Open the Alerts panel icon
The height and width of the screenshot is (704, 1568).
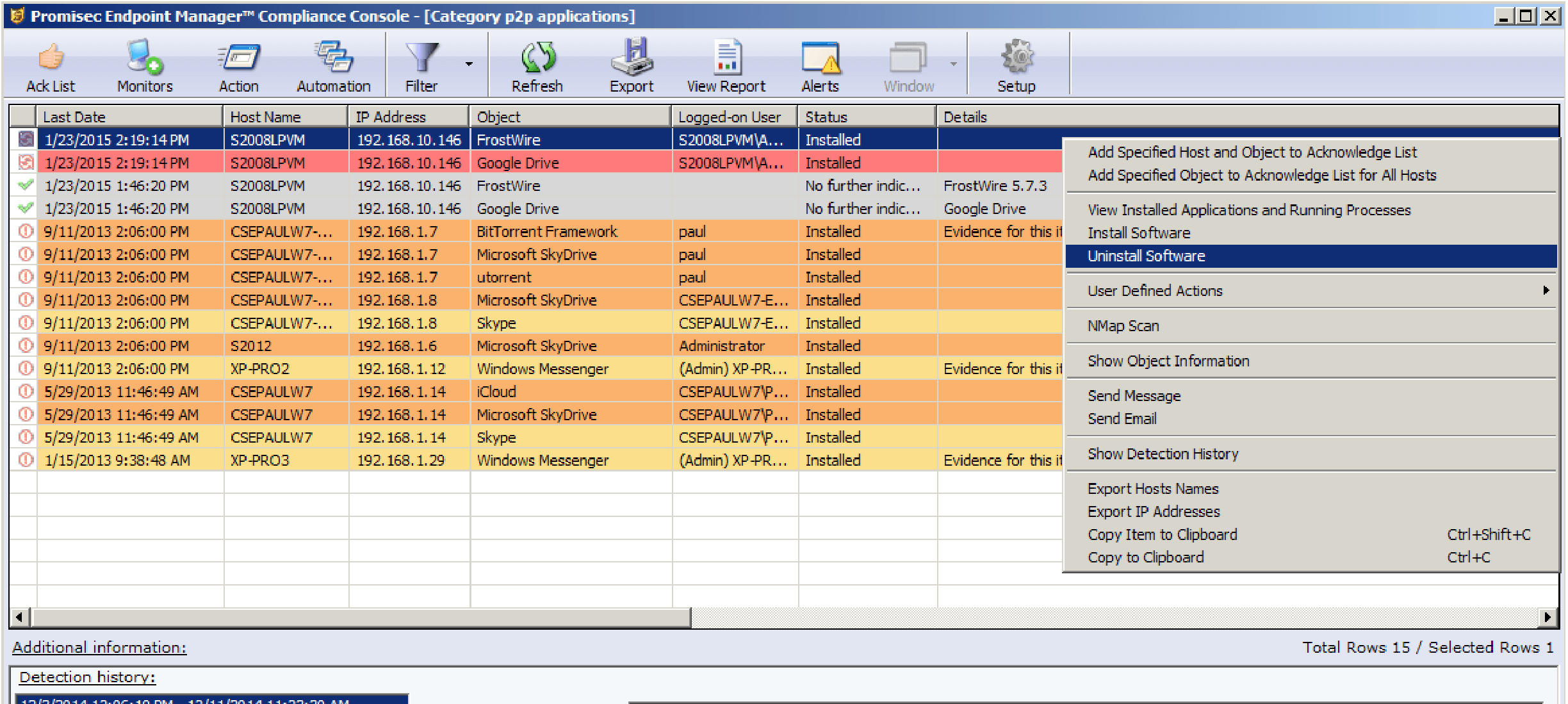click(820, 64)
